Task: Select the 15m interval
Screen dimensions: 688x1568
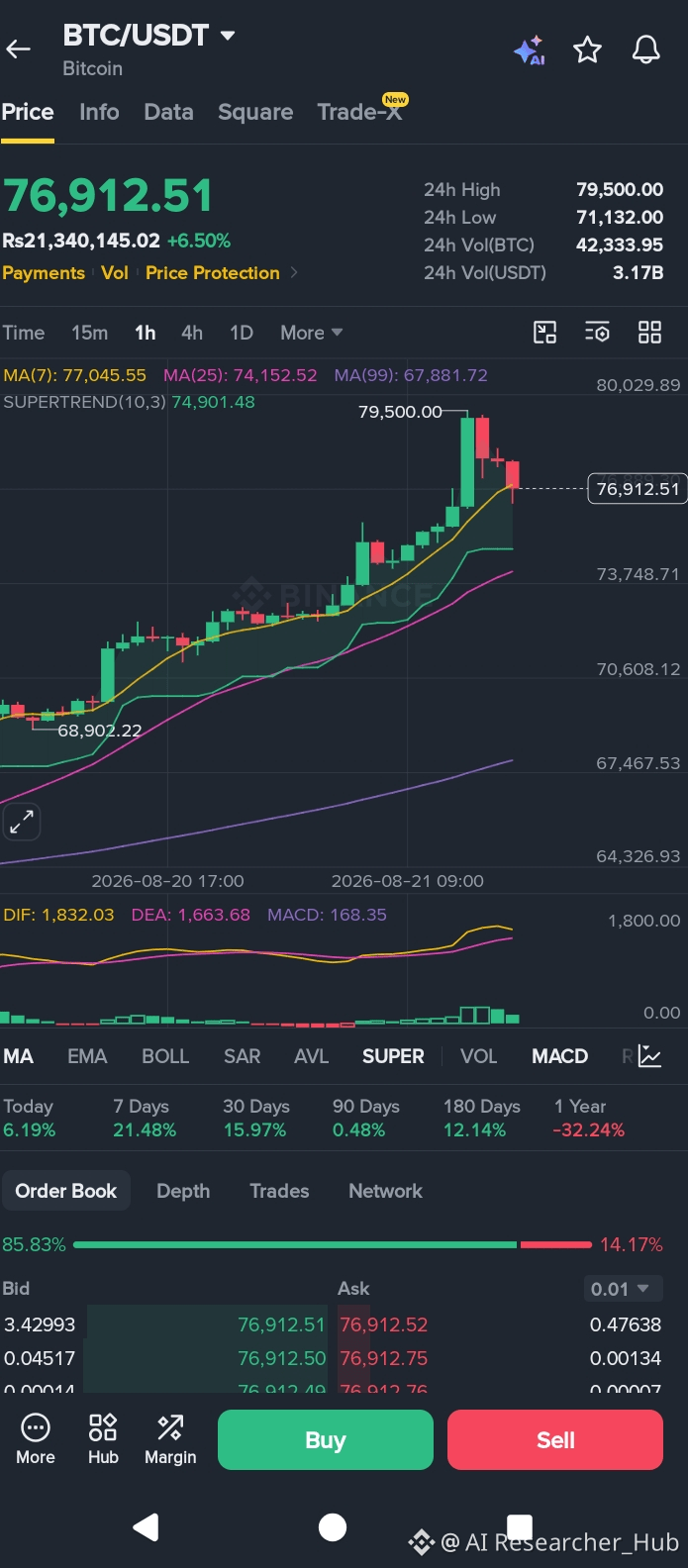Action: point(89,333)
